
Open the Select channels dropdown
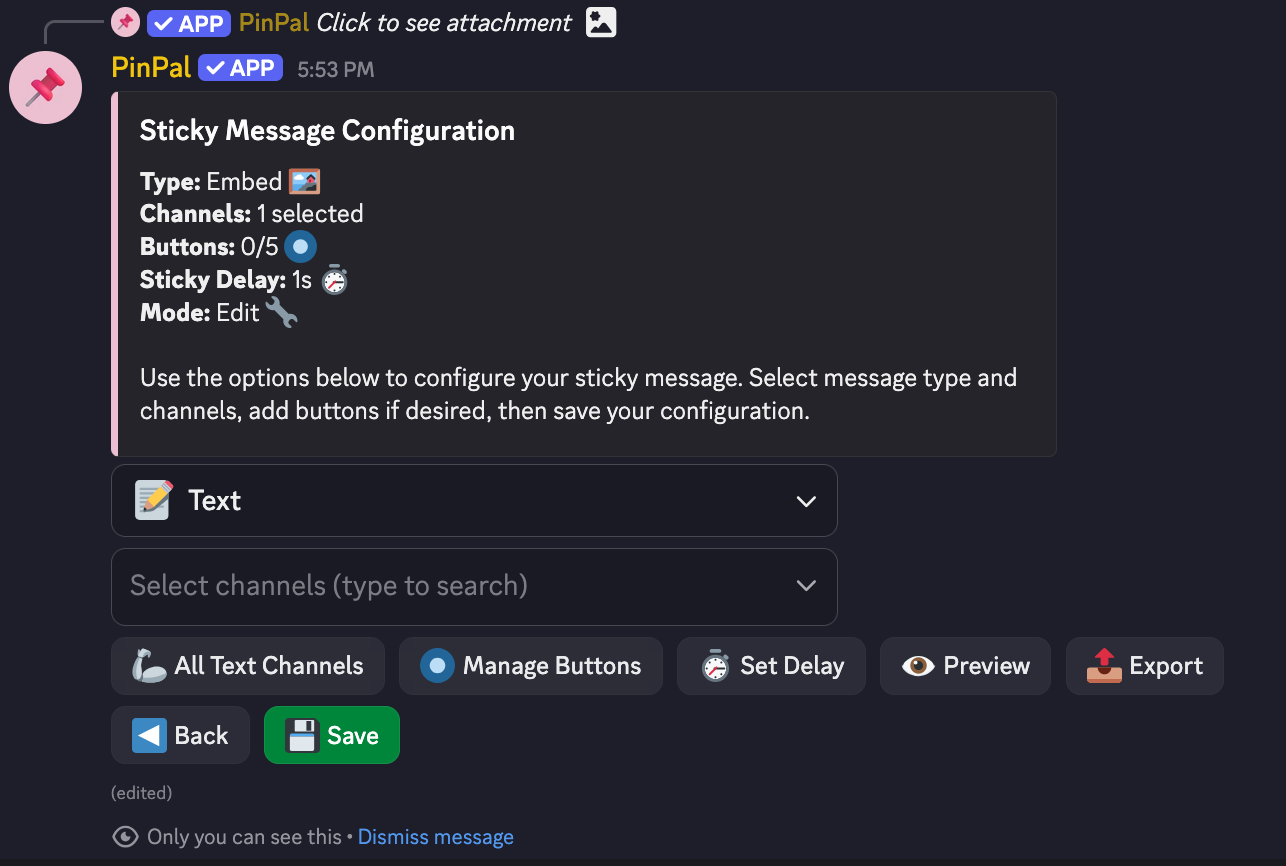[474, 586]
